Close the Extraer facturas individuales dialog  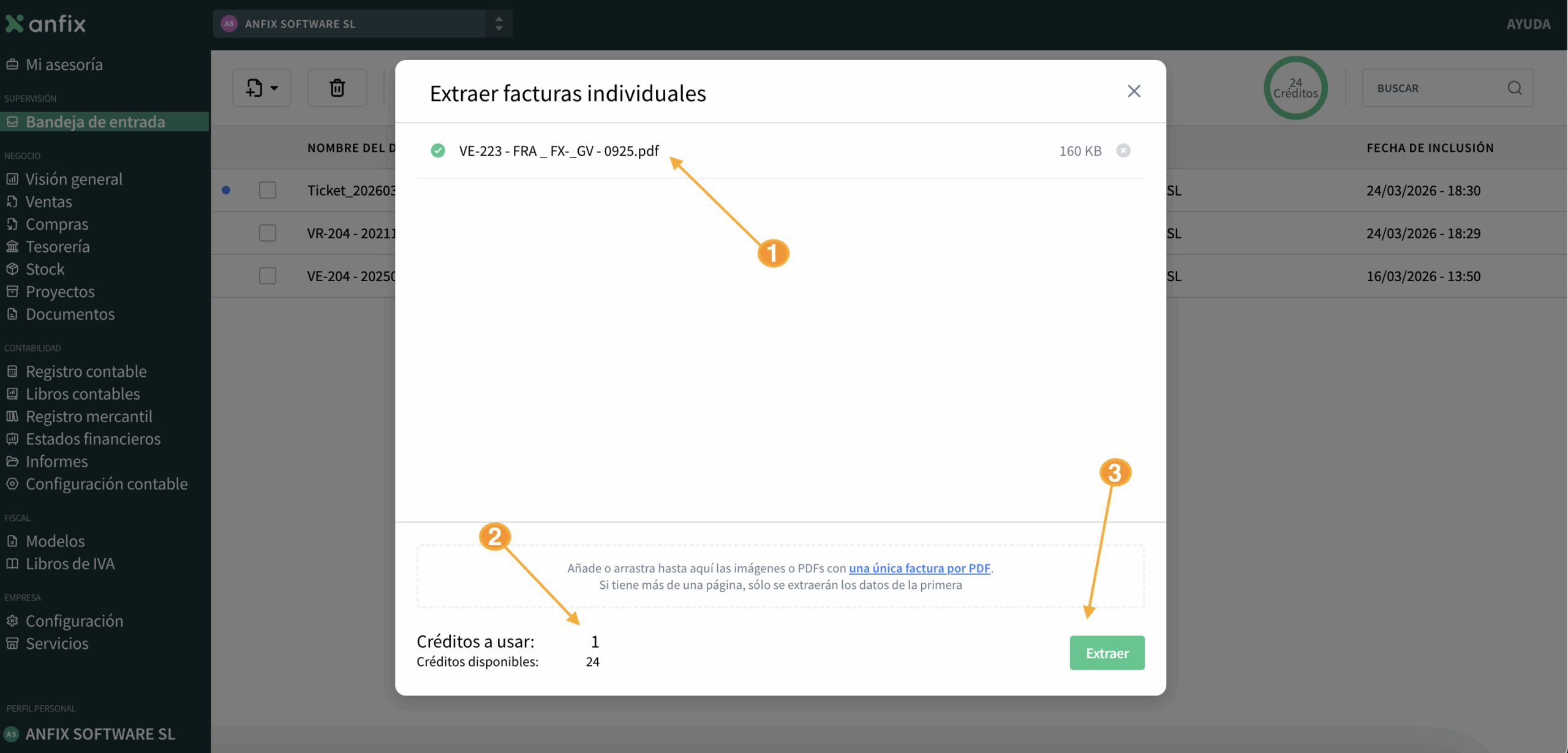[1134, 91]
